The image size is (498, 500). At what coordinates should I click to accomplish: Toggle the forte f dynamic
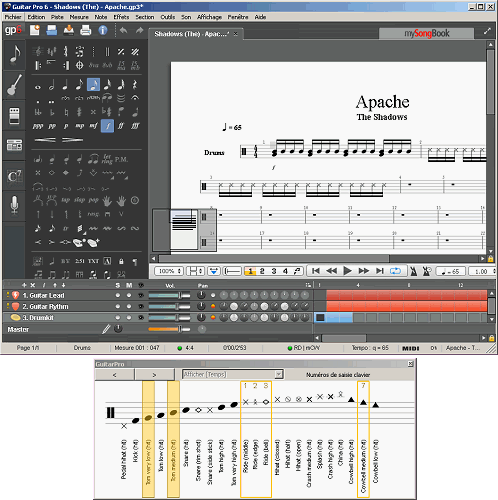(107, 126)
